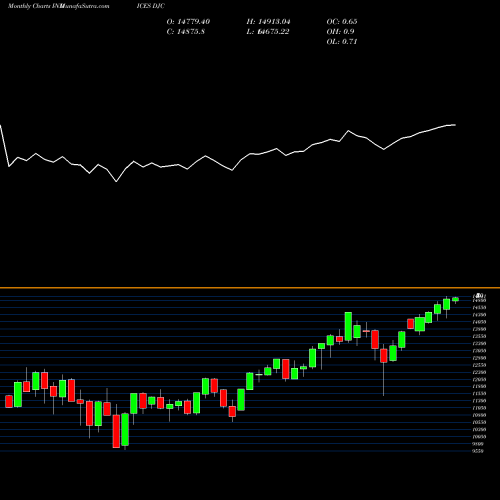500x500 pixels.
Task: Click the OH: 0.9 reading
Action: pos(340,32)
